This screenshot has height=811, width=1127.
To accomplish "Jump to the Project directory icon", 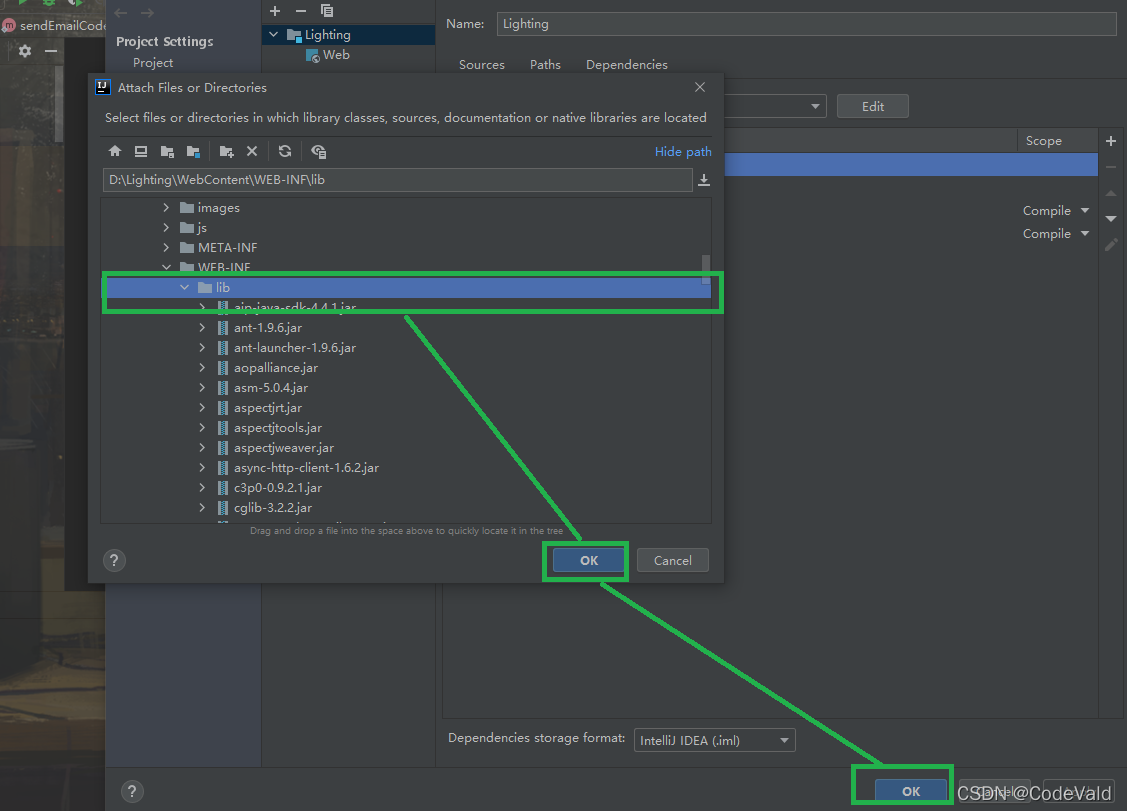I will tap(167, 151).
